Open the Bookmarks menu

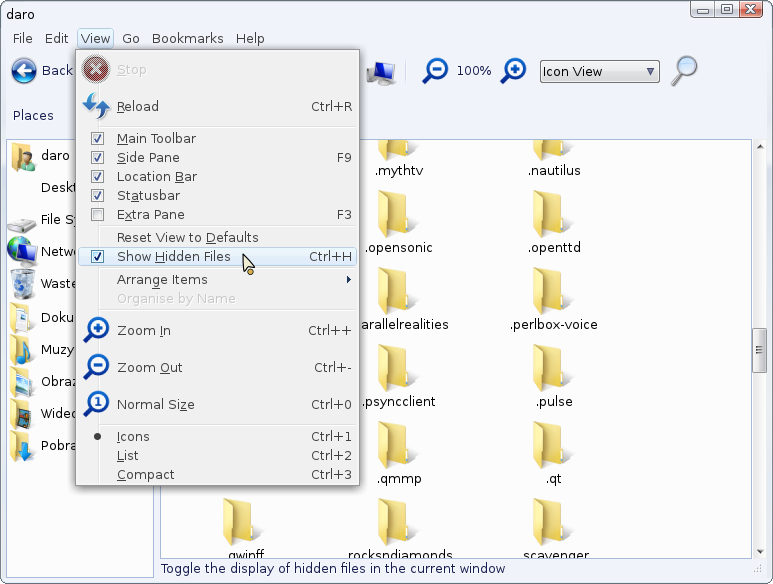point(187,38)
